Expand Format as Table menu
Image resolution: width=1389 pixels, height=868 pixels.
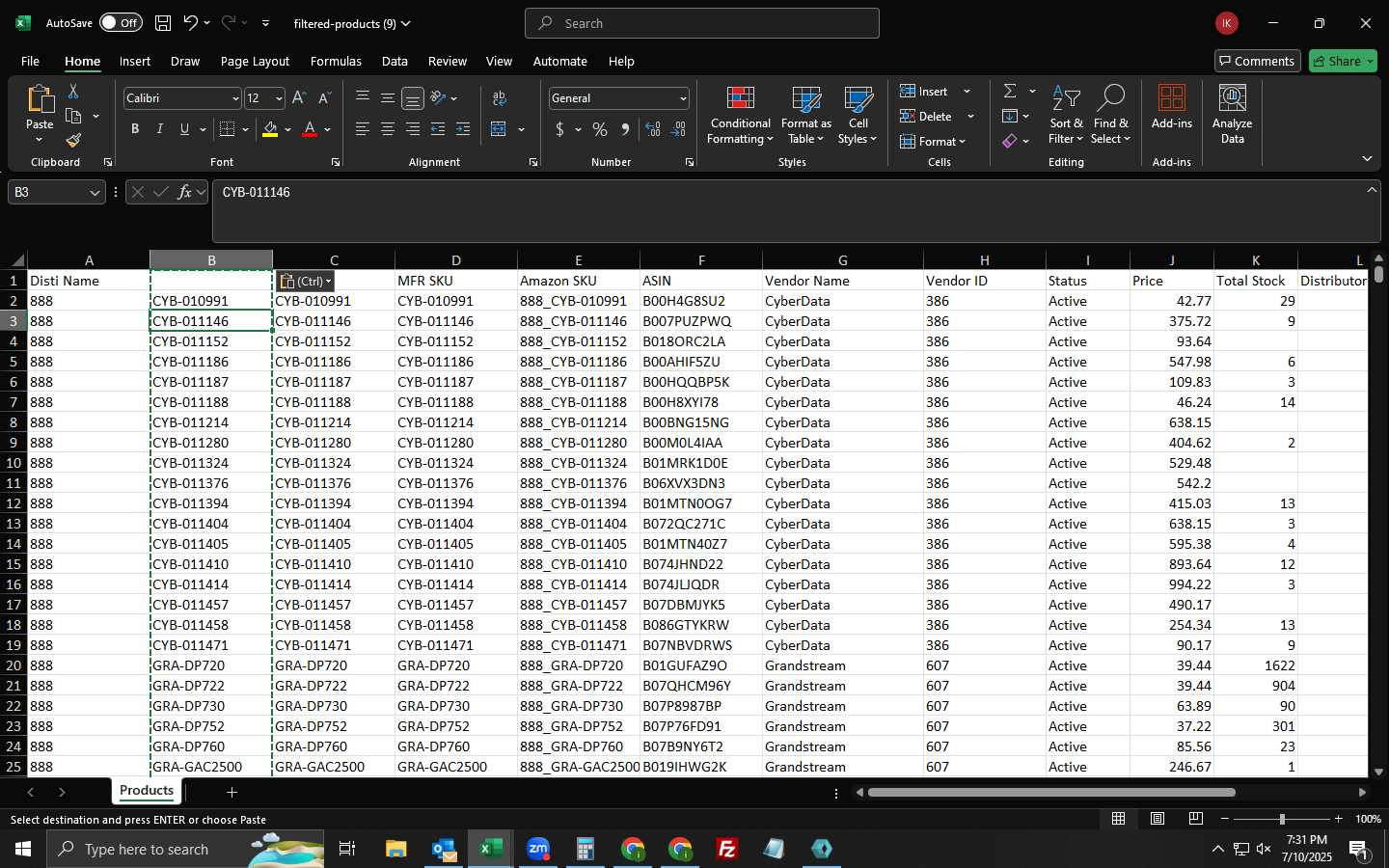pos(806,114)
